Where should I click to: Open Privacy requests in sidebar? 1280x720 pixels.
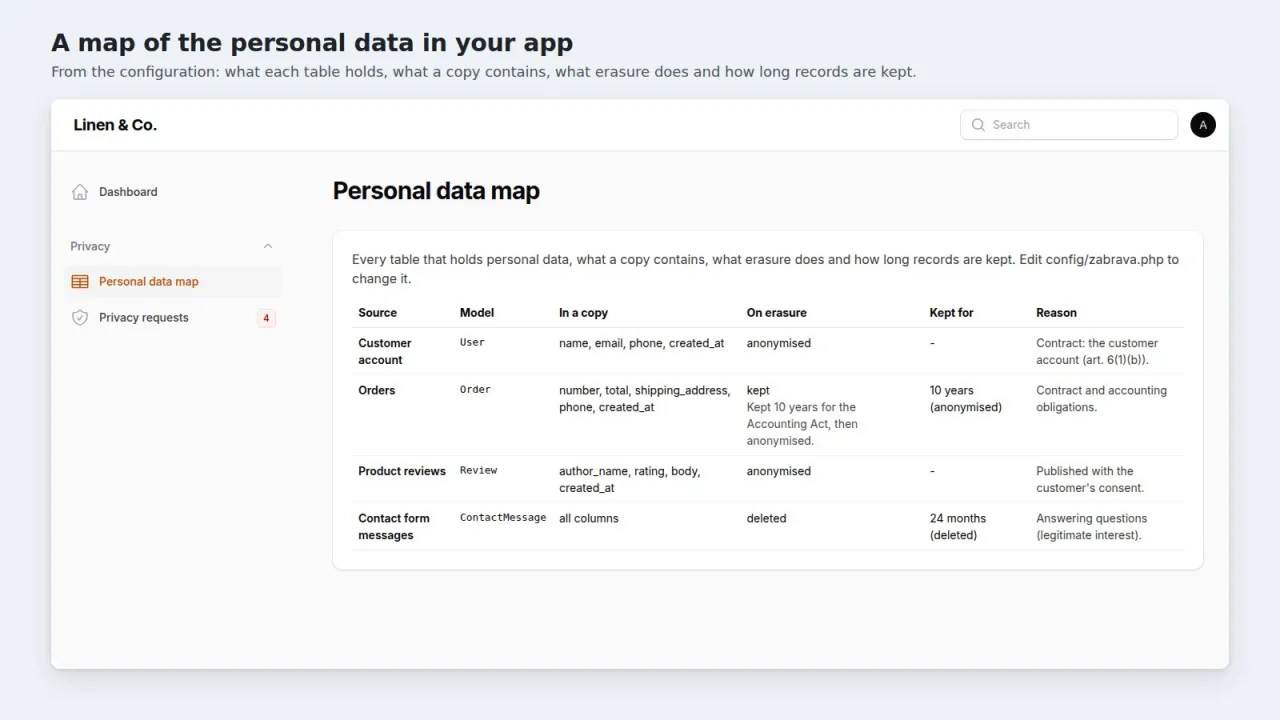click(173, 318)
